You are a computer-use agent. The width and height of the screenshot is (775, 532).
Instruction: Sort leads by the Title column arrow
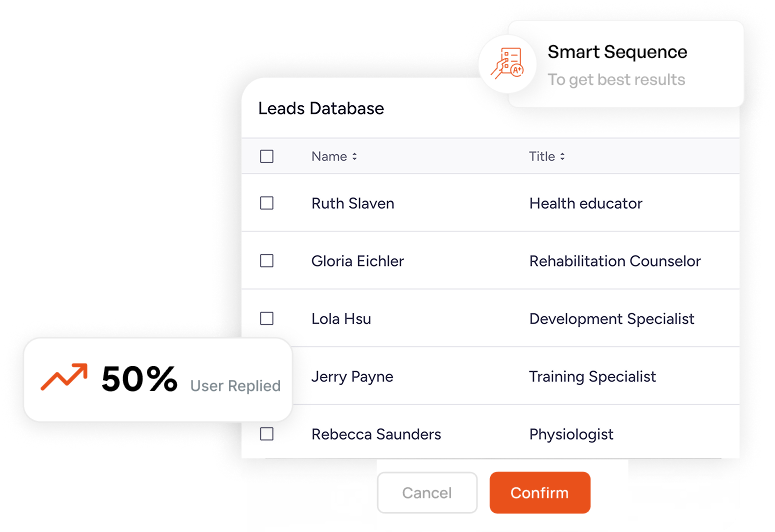(562, 157)
